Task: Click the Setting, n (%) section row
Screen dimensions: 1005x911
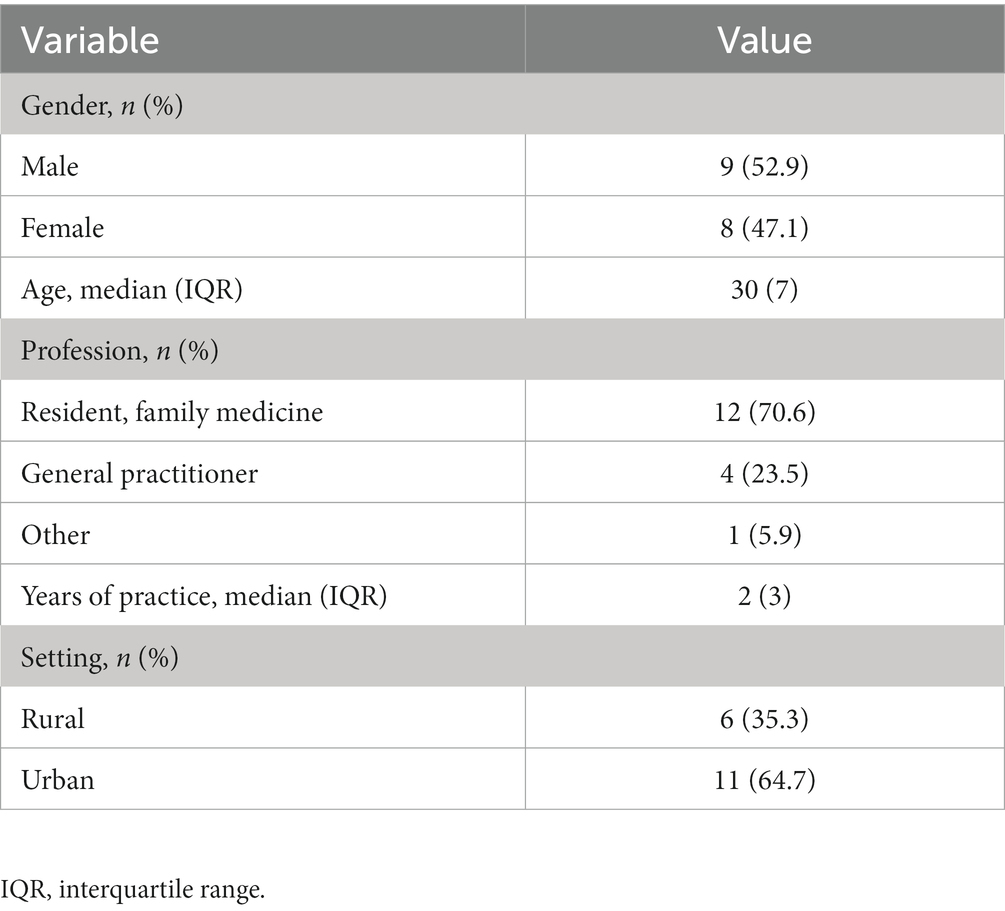Action: pyautogui.click(x=502, y=656)
